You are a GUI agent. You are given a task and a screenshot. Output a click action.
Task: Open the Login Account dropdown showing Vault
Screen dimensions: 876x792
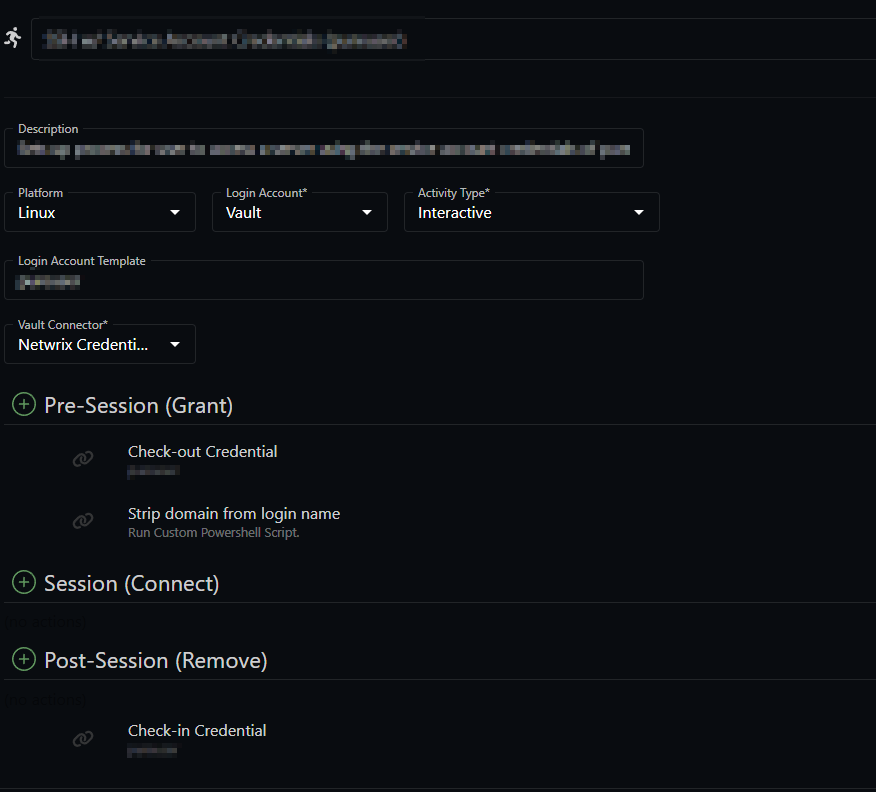tap(299, 213)
